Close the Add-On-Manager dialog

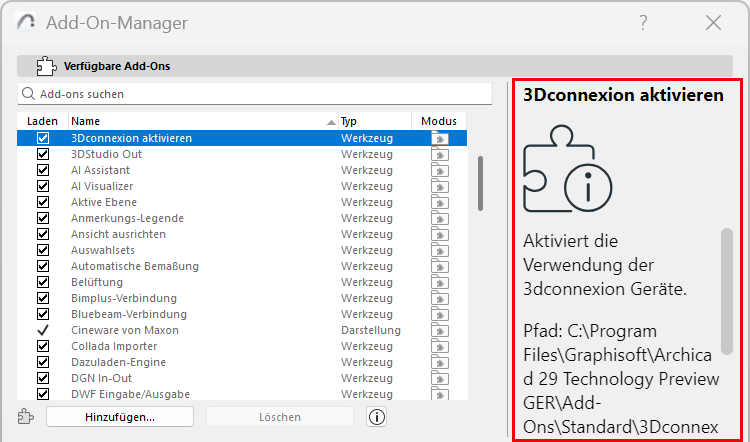713,22
